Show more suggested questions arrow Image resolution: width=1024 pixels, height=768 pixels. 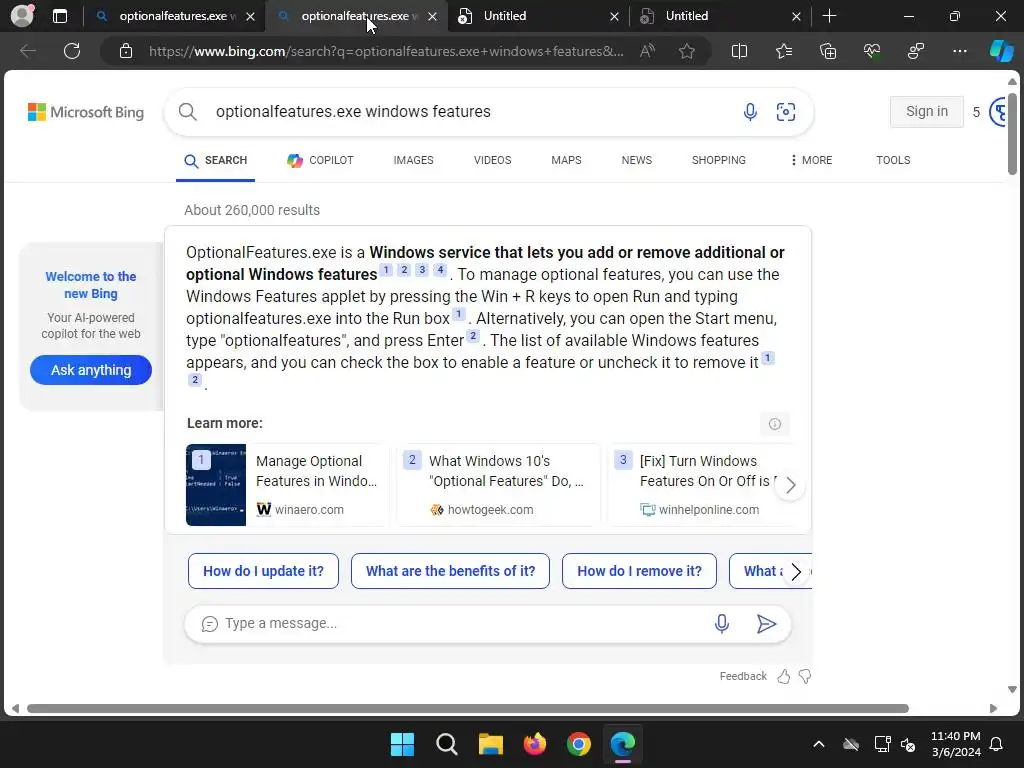tap(796, 572)
